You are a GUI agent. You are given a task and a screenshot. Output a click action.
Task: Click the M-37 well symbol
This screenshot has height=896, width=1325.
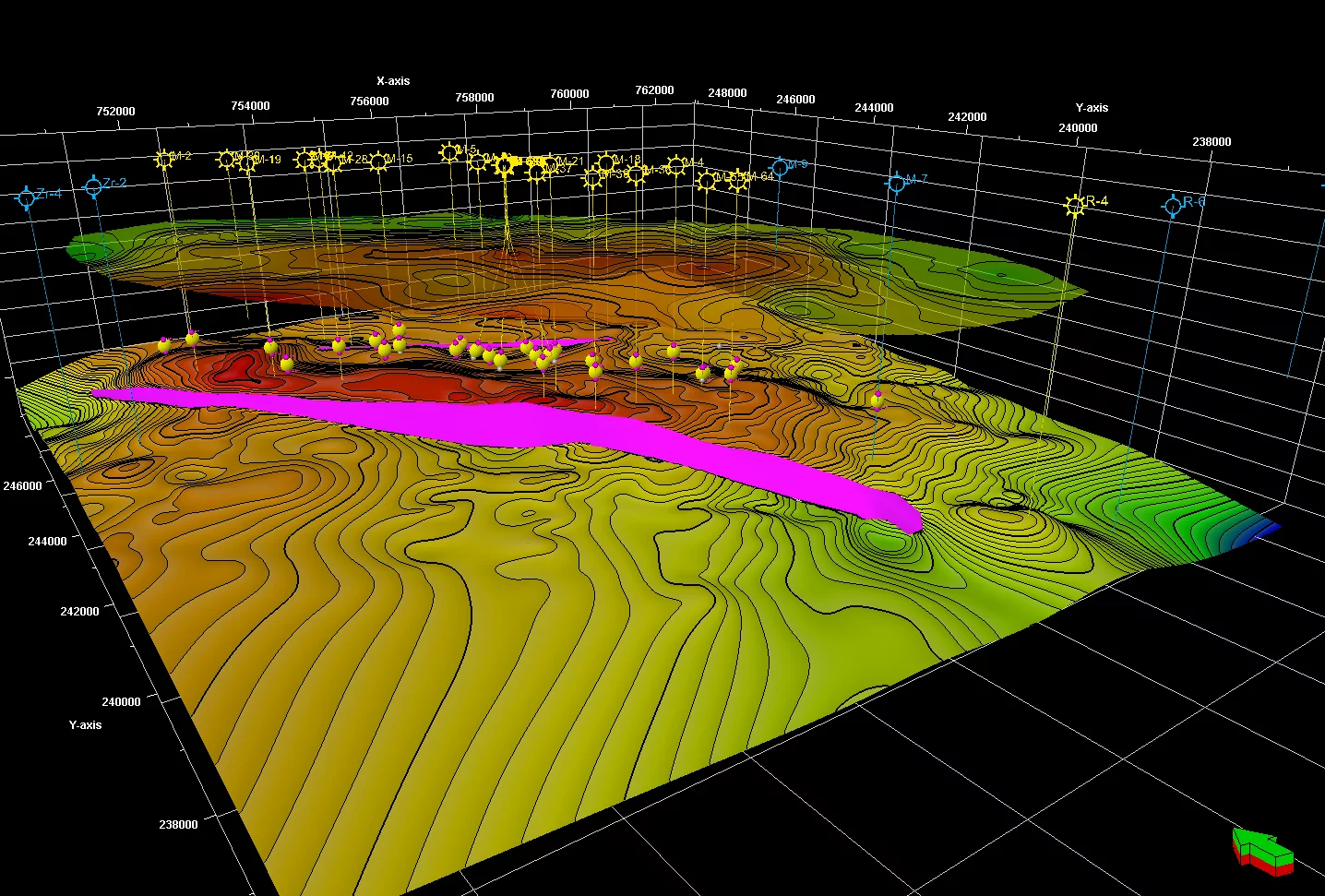point(537,171)
